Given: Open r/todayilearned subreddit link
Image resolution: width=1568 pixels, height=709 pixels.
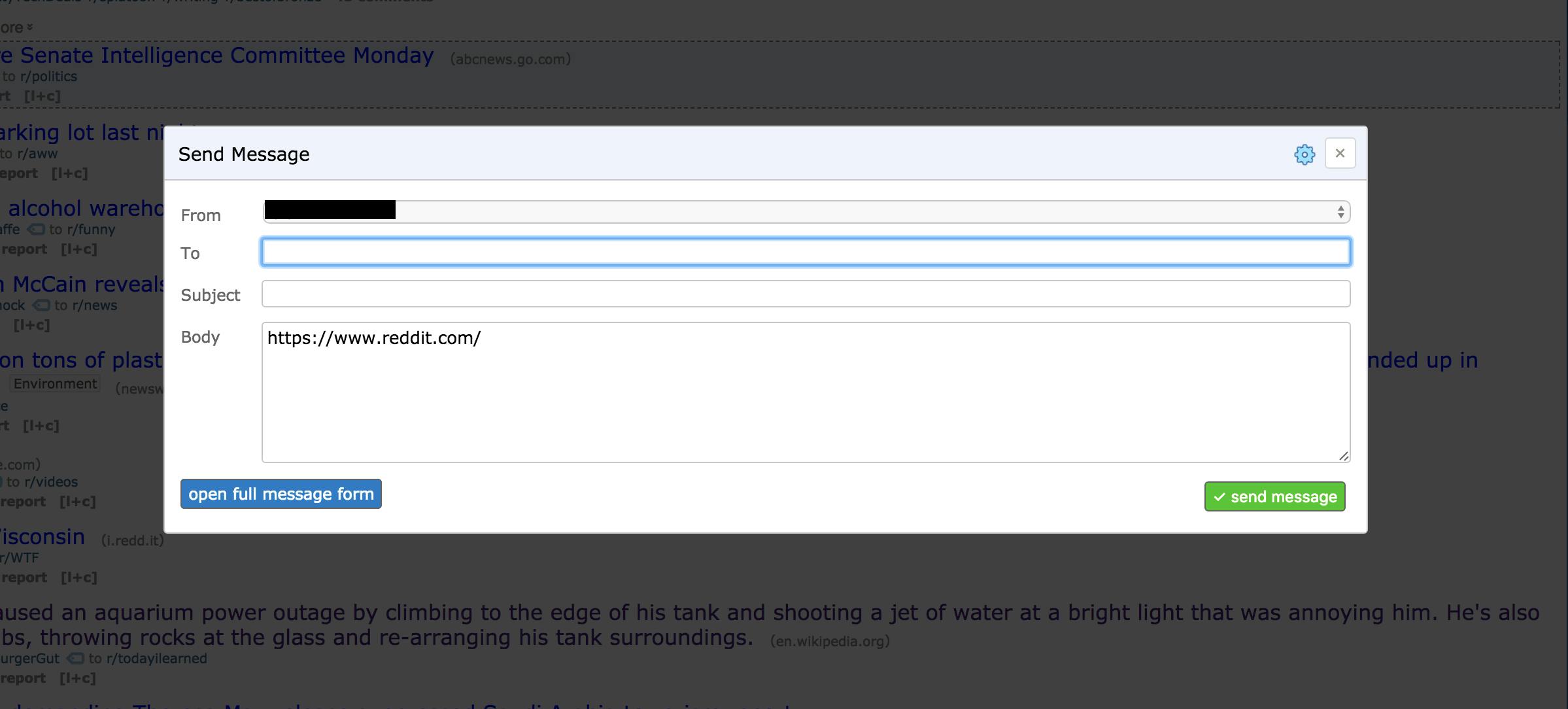Looking at the screenshot, I should coord(156,659).
